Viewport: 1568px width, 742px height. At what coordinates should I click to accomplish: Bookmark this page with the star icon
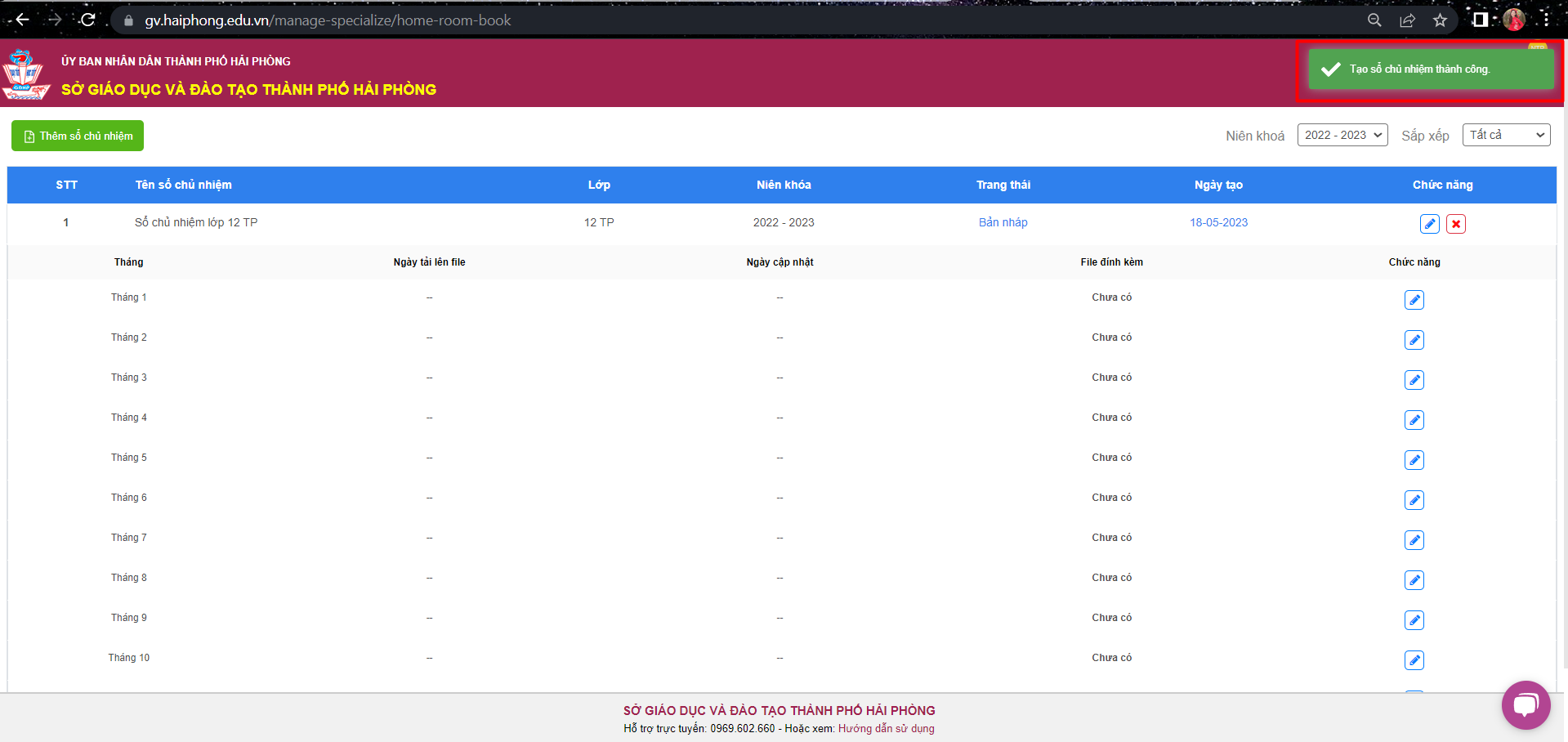(x=1440, y=20)
